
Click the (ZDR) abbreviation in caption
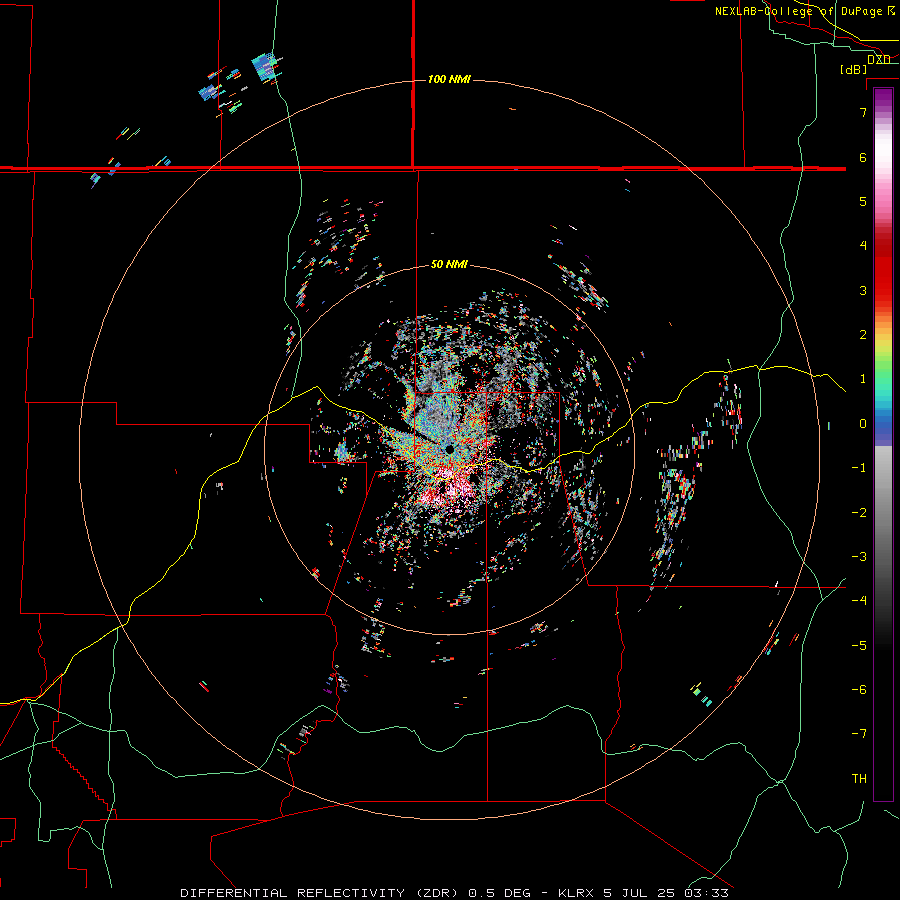click(x=437, y=893)
